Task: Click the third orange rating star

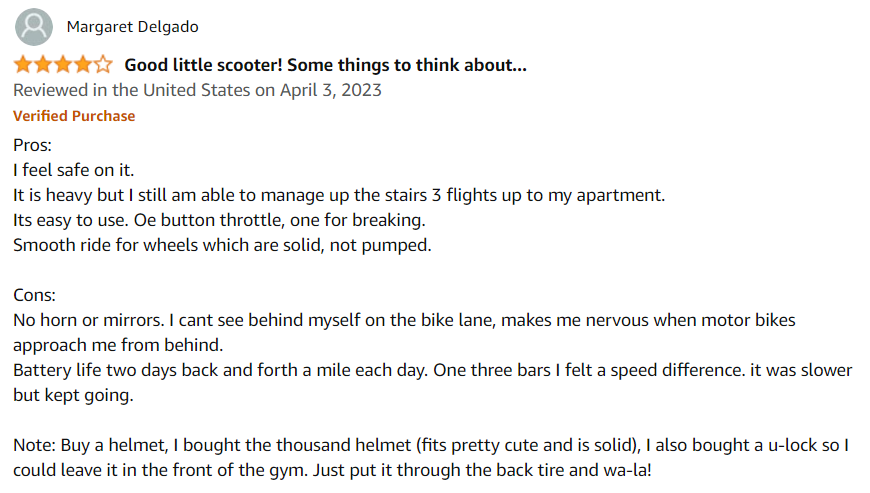Action: (x=63, y=65)
